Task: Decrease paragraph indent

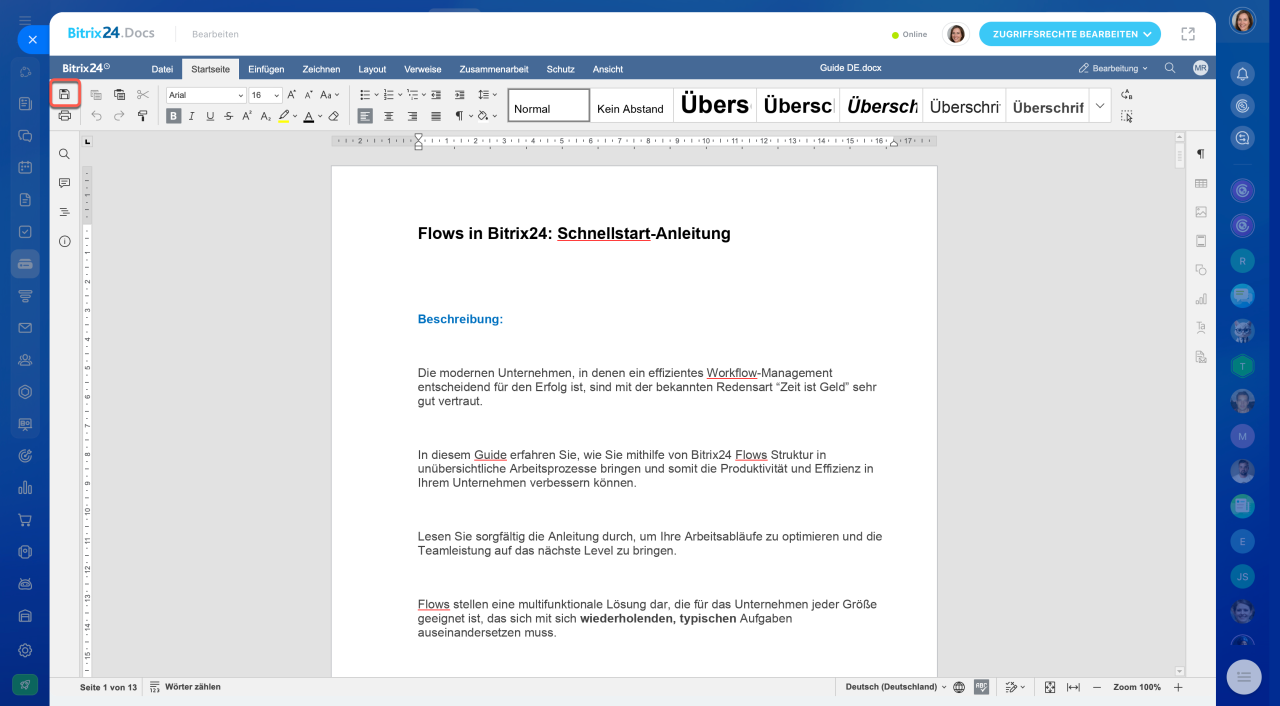Action: click(436, 95)
